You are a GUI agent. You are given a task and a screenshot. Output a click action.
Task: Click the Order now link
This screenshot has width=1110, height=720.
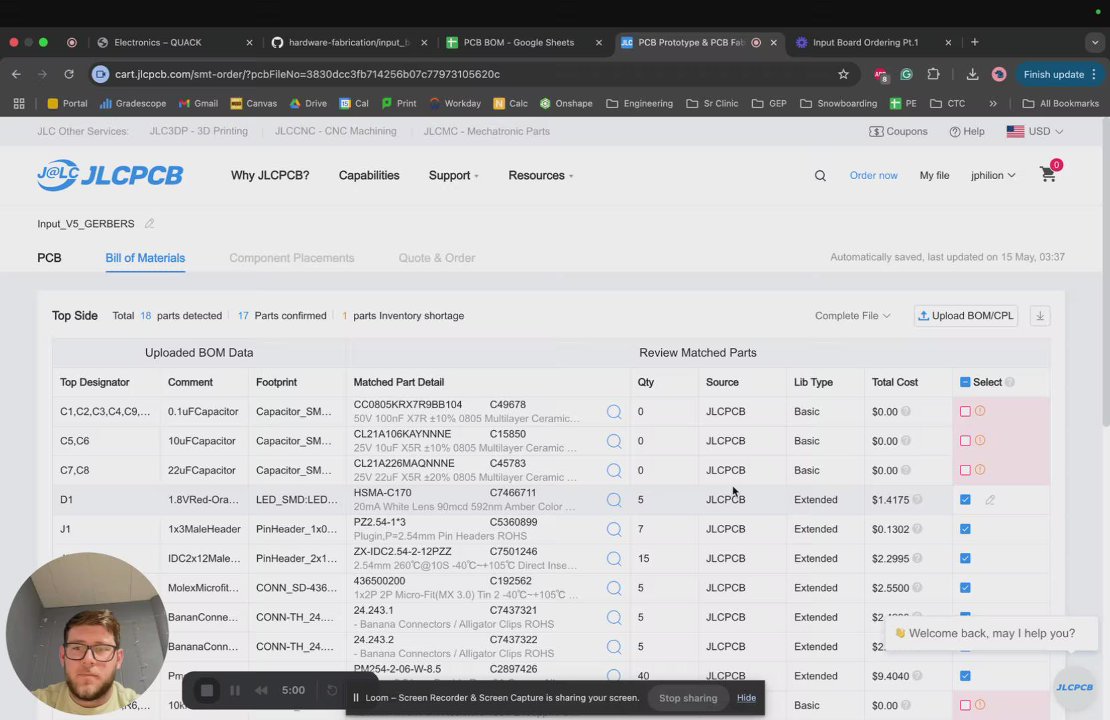click(873, 176)
